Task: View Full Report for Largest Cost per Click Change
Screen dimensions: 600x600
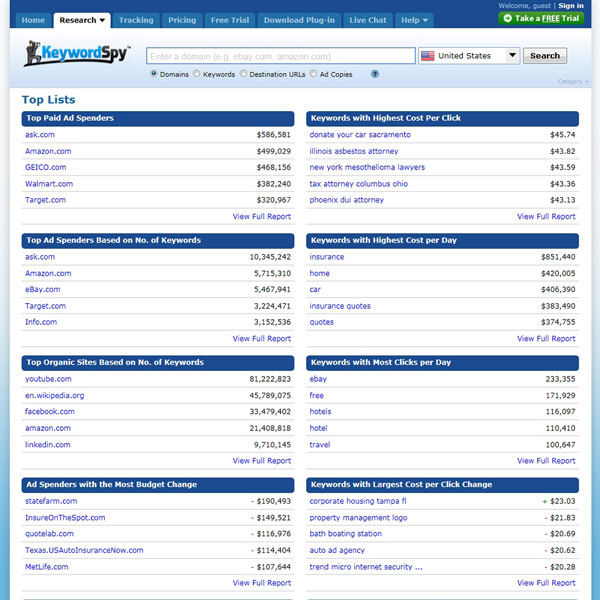Action: click(546, 583)
